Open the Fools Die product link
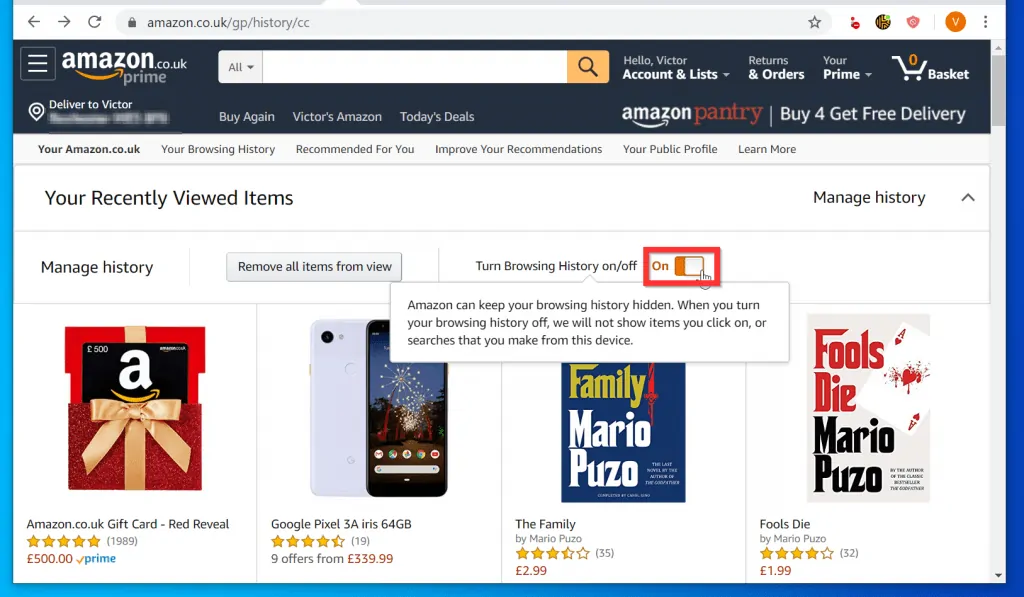The image size is (1024, 597). [786, 523]
